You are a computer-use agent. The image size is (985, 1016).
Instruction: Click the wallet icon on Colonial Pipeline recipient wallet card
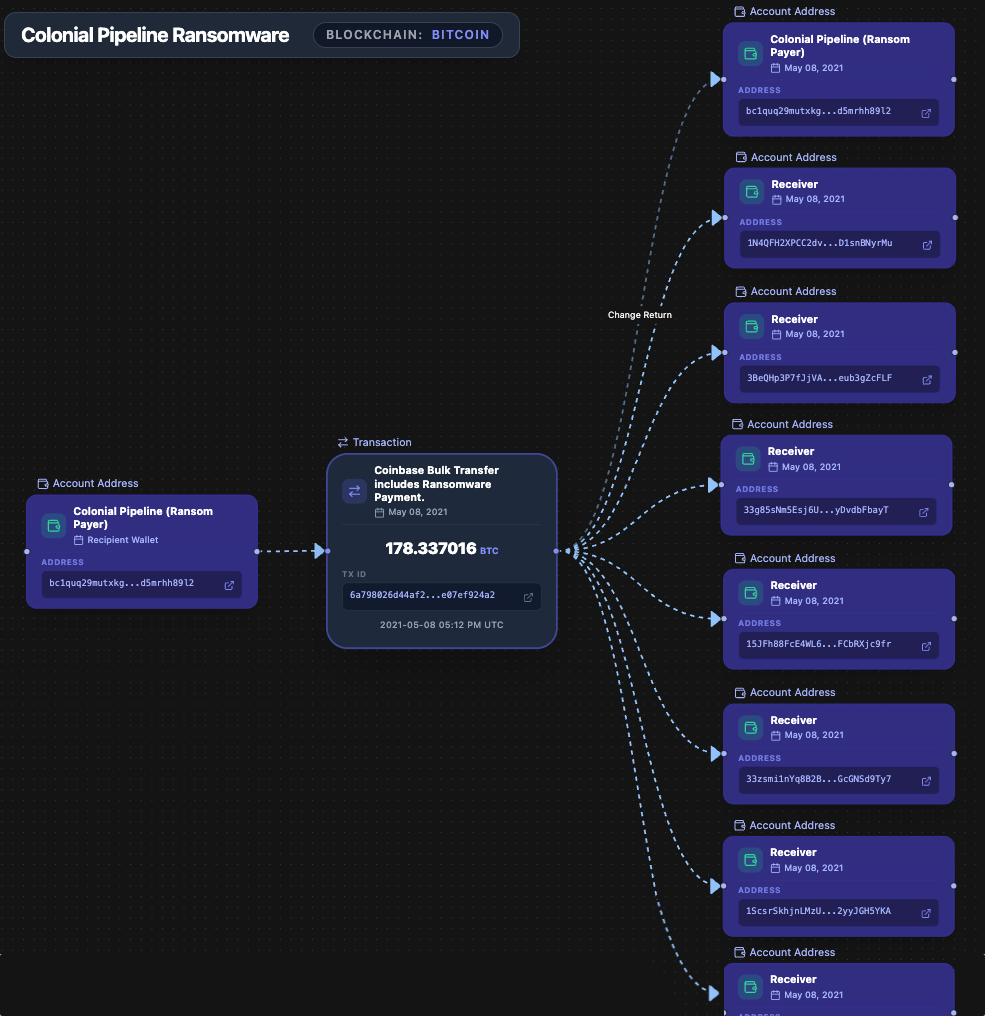(52, 525)
